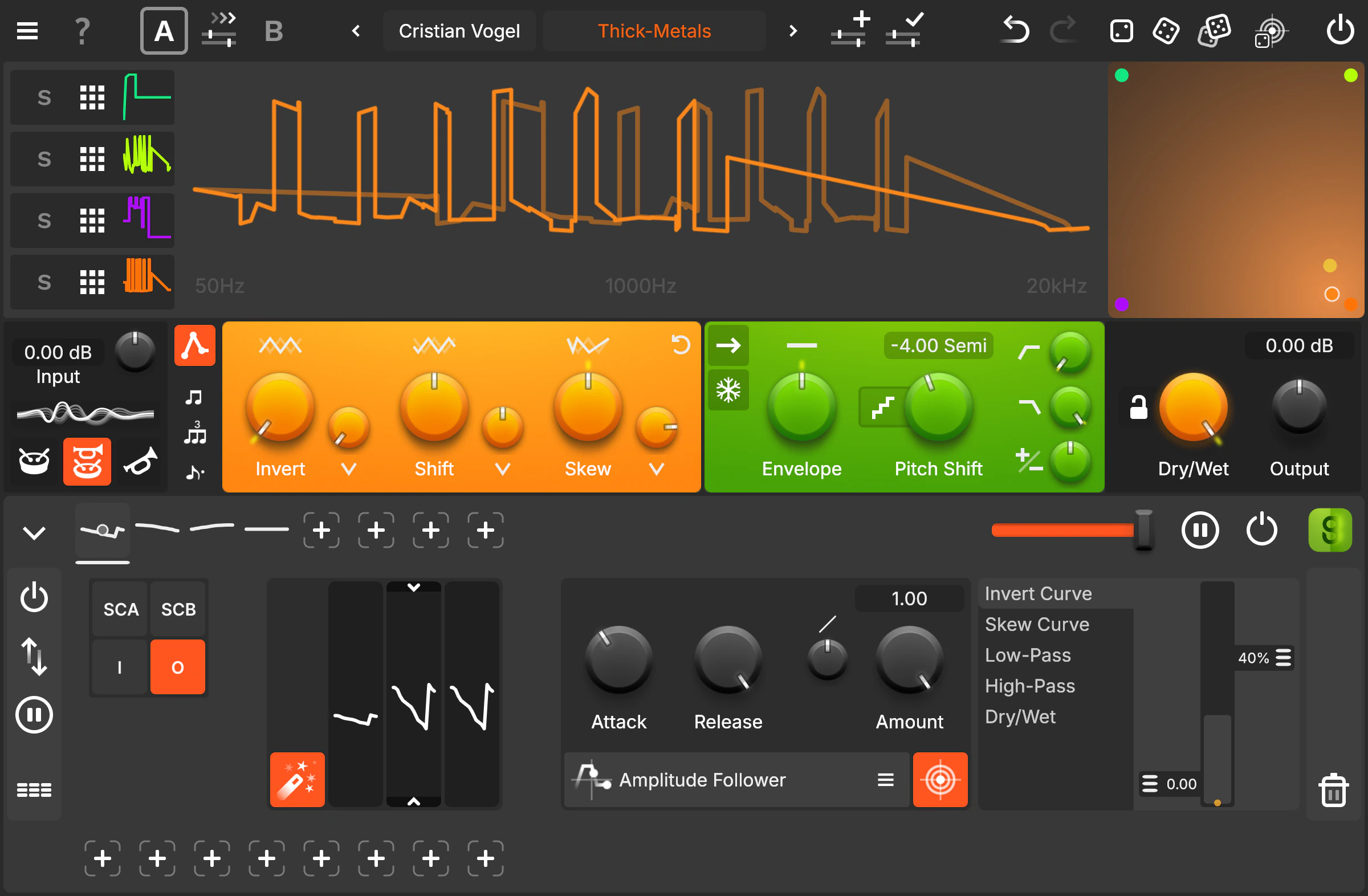Viewport: 1368px width, 896px height.
Task: Toggle the O output mode button
Action: (x=178, y=667)
